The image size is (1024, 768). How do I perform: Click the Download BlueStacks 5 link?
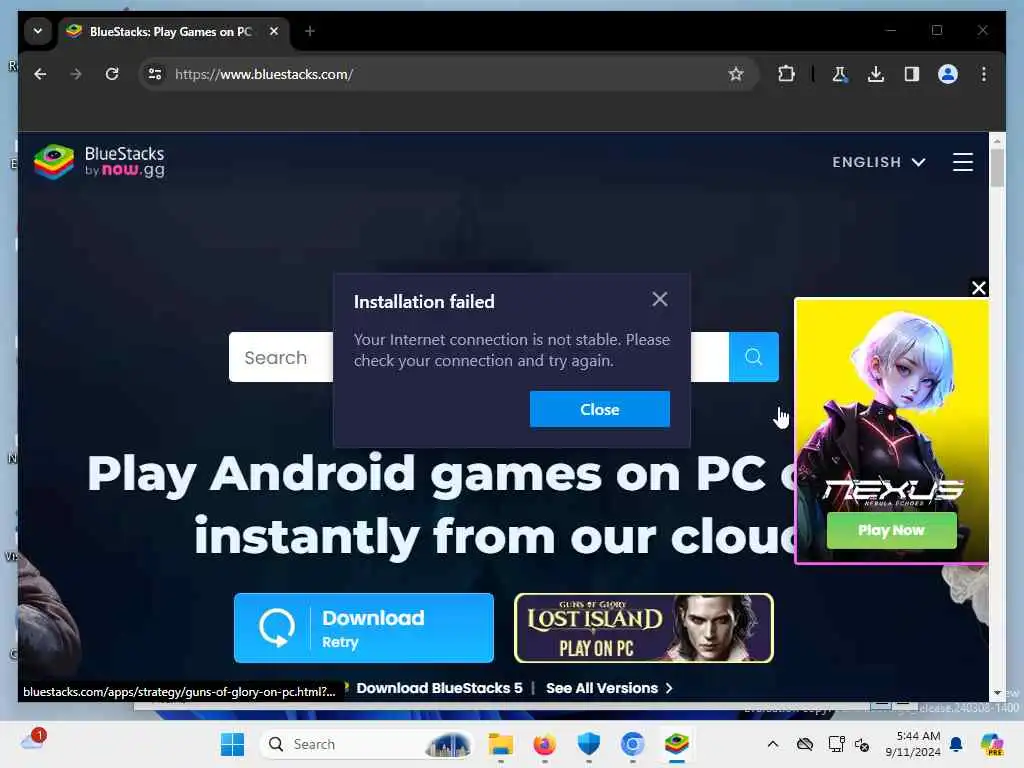click(x=439, y=688)
